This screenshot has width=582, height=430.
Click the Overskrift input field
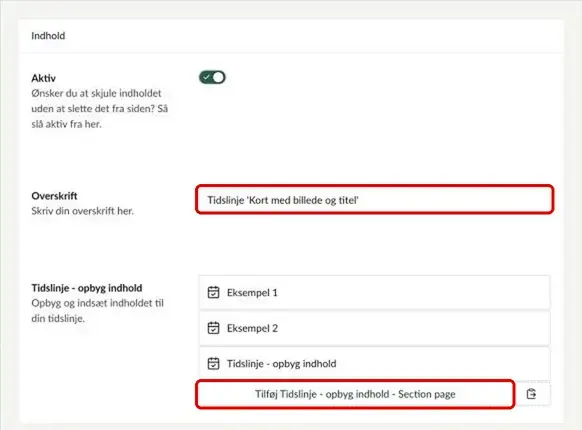pyautogui.click(x=375, y=200)
